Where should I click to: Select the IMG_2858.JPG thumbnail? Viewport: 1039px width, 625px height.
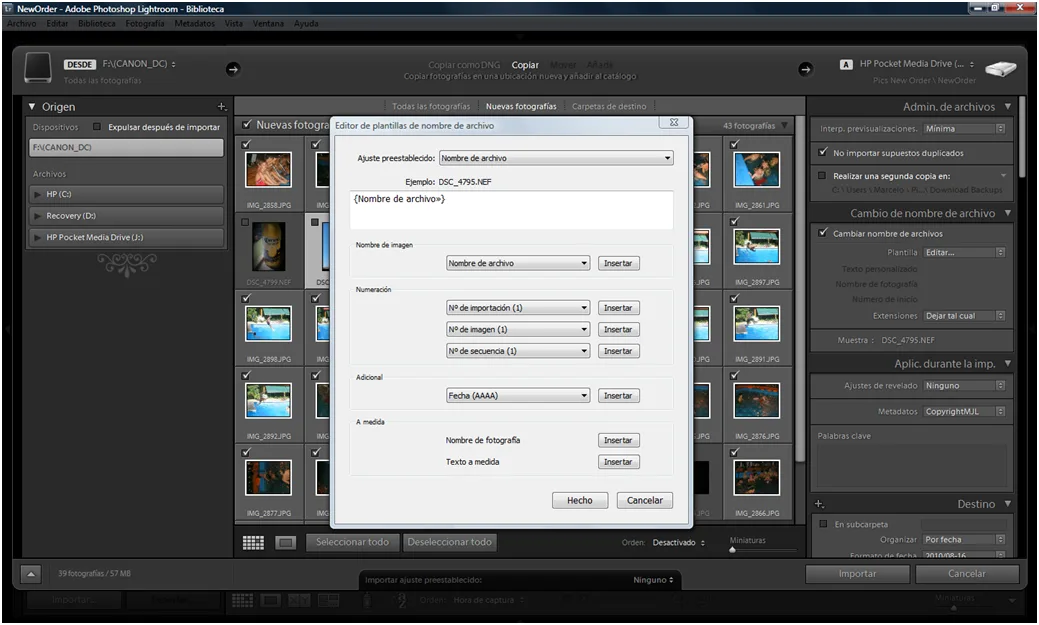pyautogui.click(x=269, y=169)
